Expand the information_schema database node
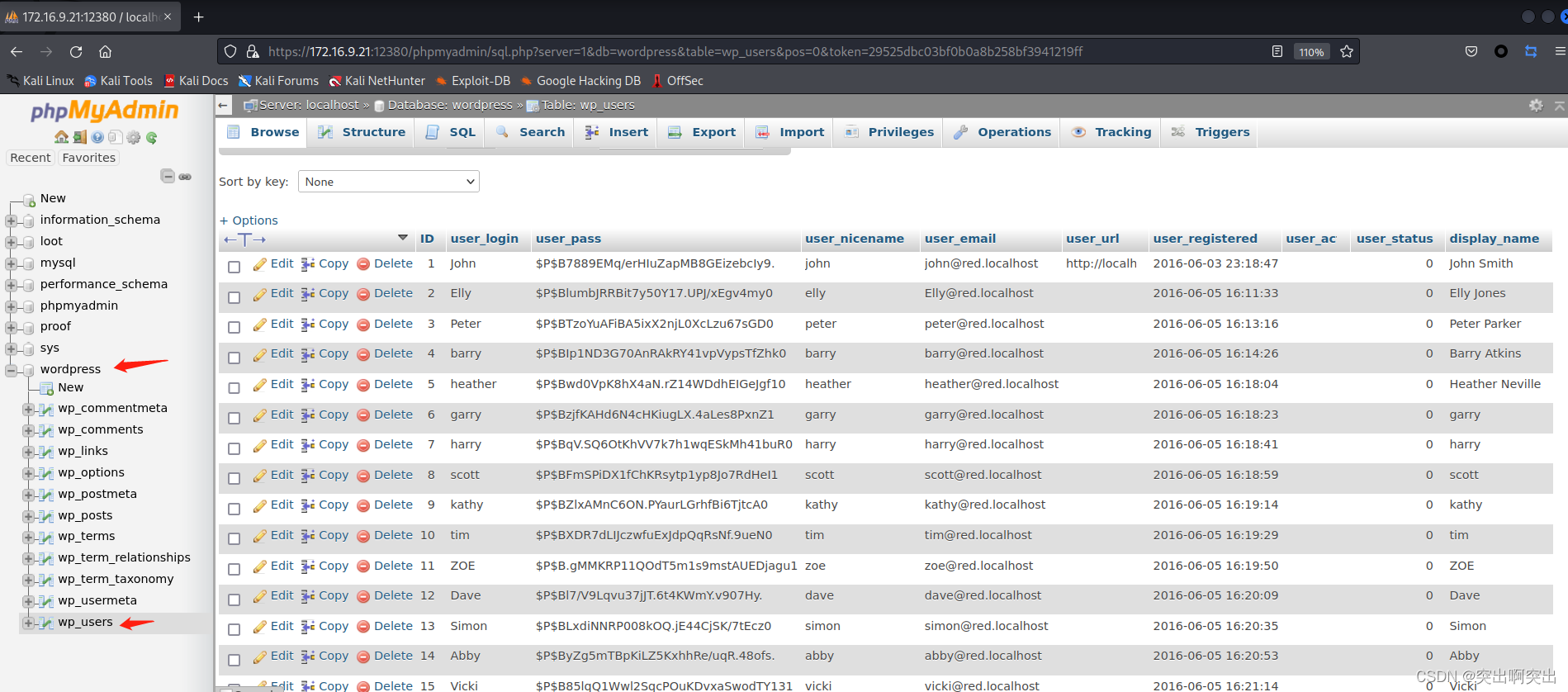Viewport: 1568px width, 692px height. [12, 220]
